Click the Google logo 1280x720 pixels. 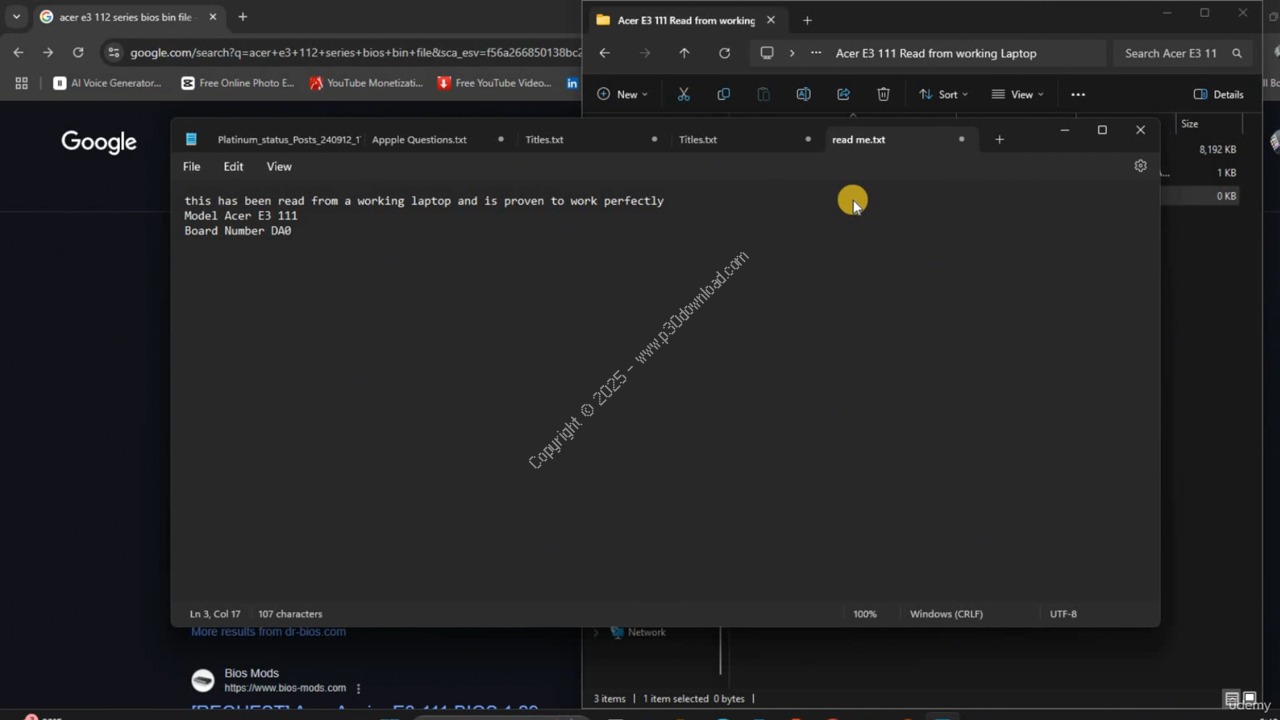click(x=99, y=142)
